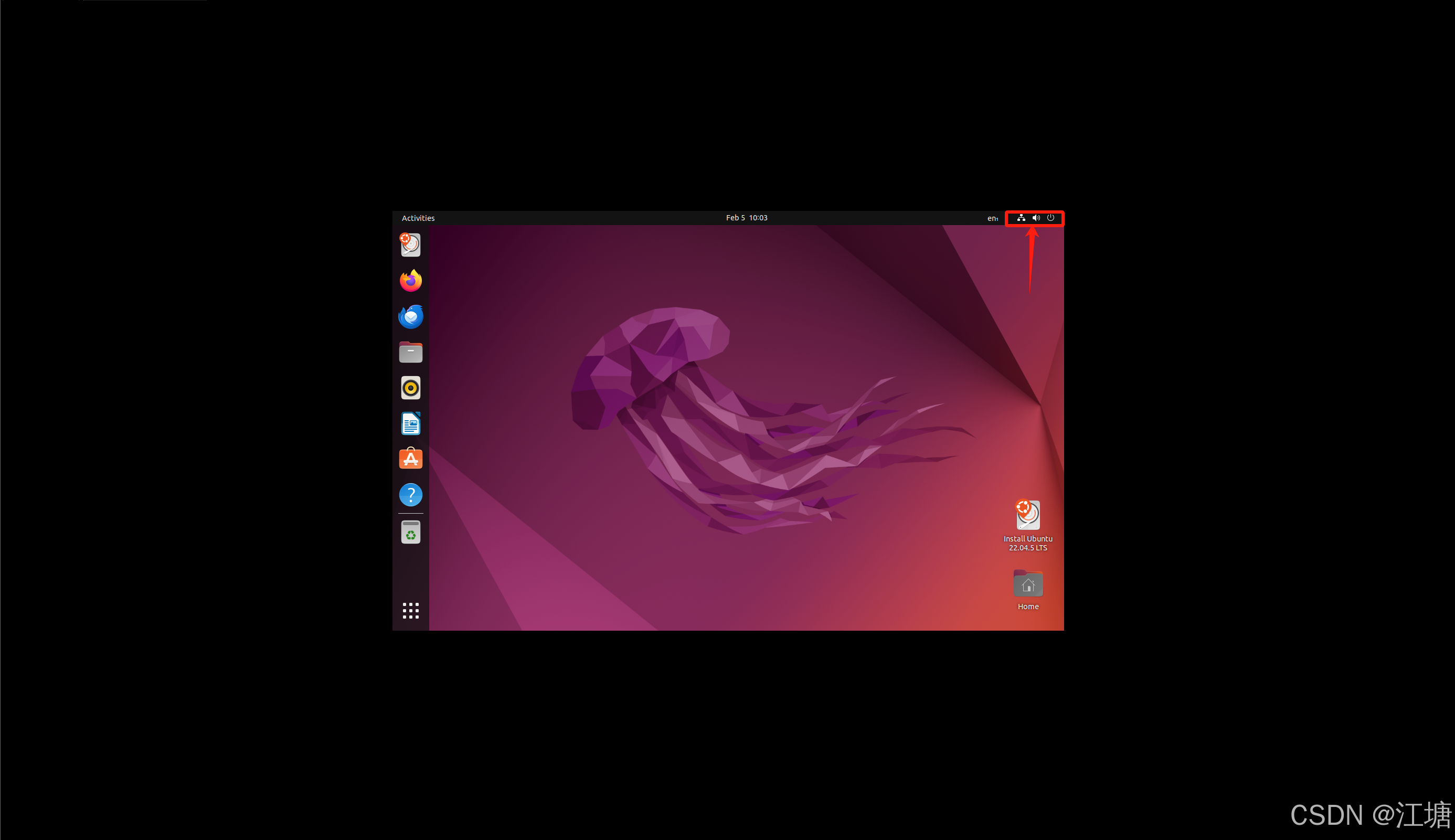Open the Install Ubuntu dock icon
This screenshot has height=840, width=1455.
tap(410, 245)
